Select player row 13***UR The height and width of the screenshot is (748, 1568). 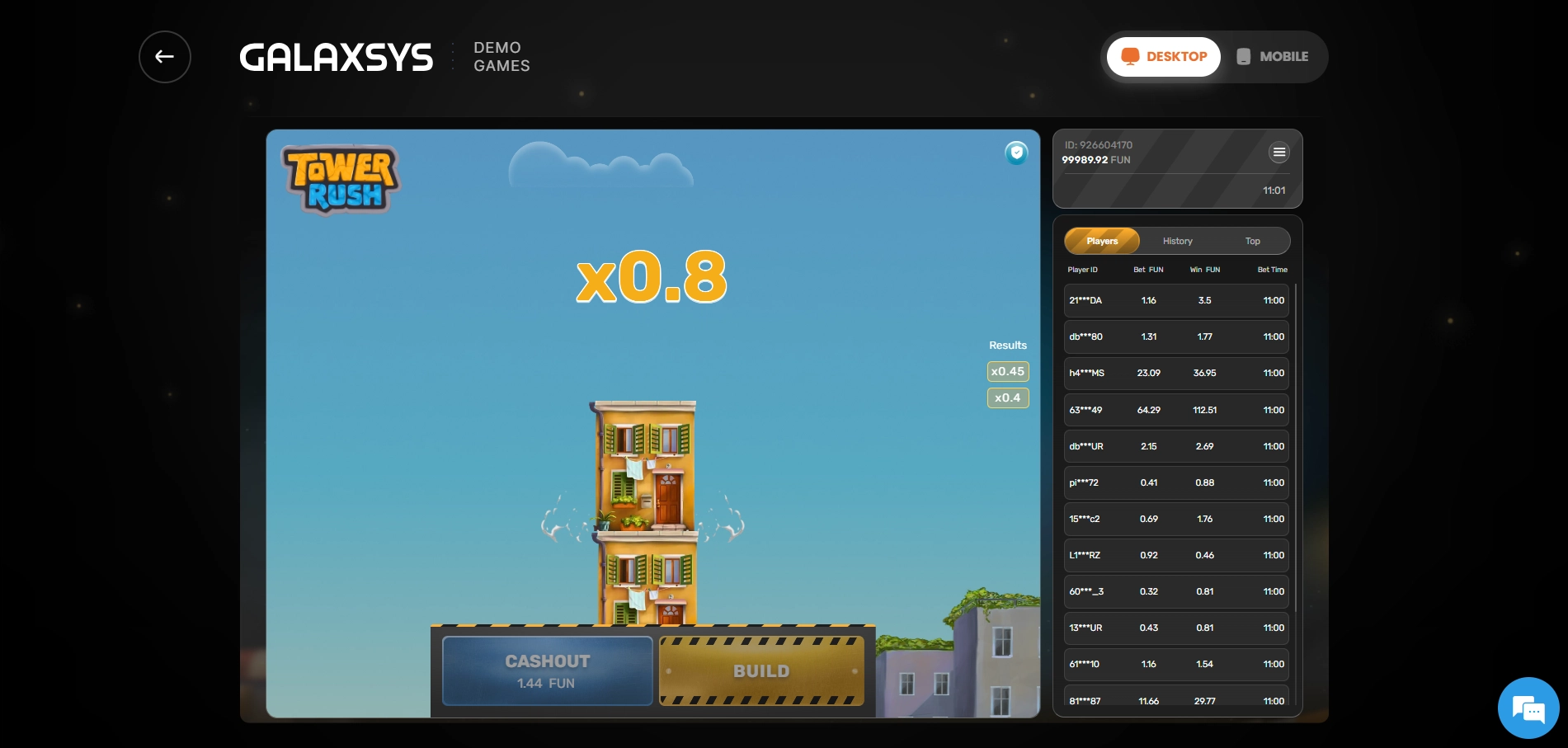pyautogui.click(x=1176, y=628)
